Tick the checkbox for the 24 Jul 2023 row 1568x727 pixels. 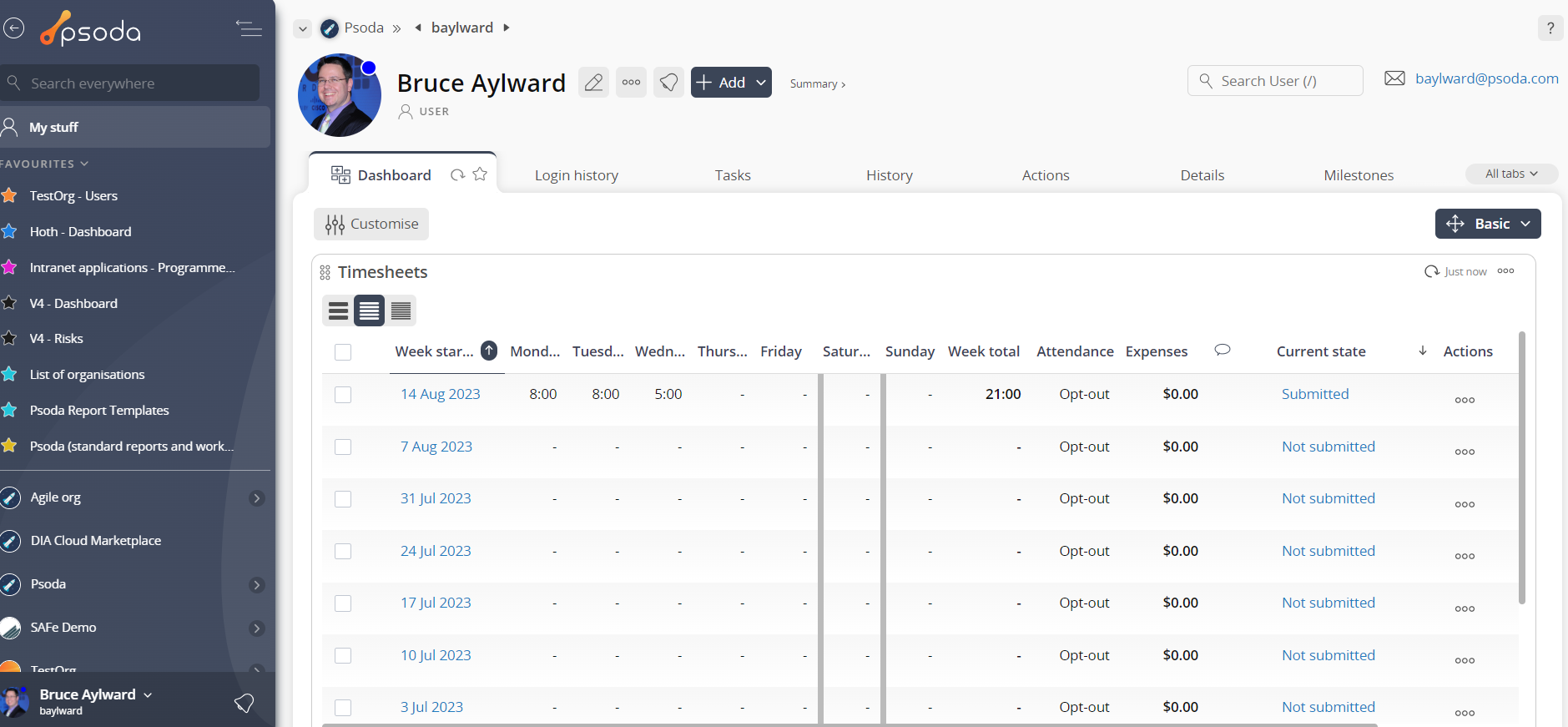coord(343,552)
